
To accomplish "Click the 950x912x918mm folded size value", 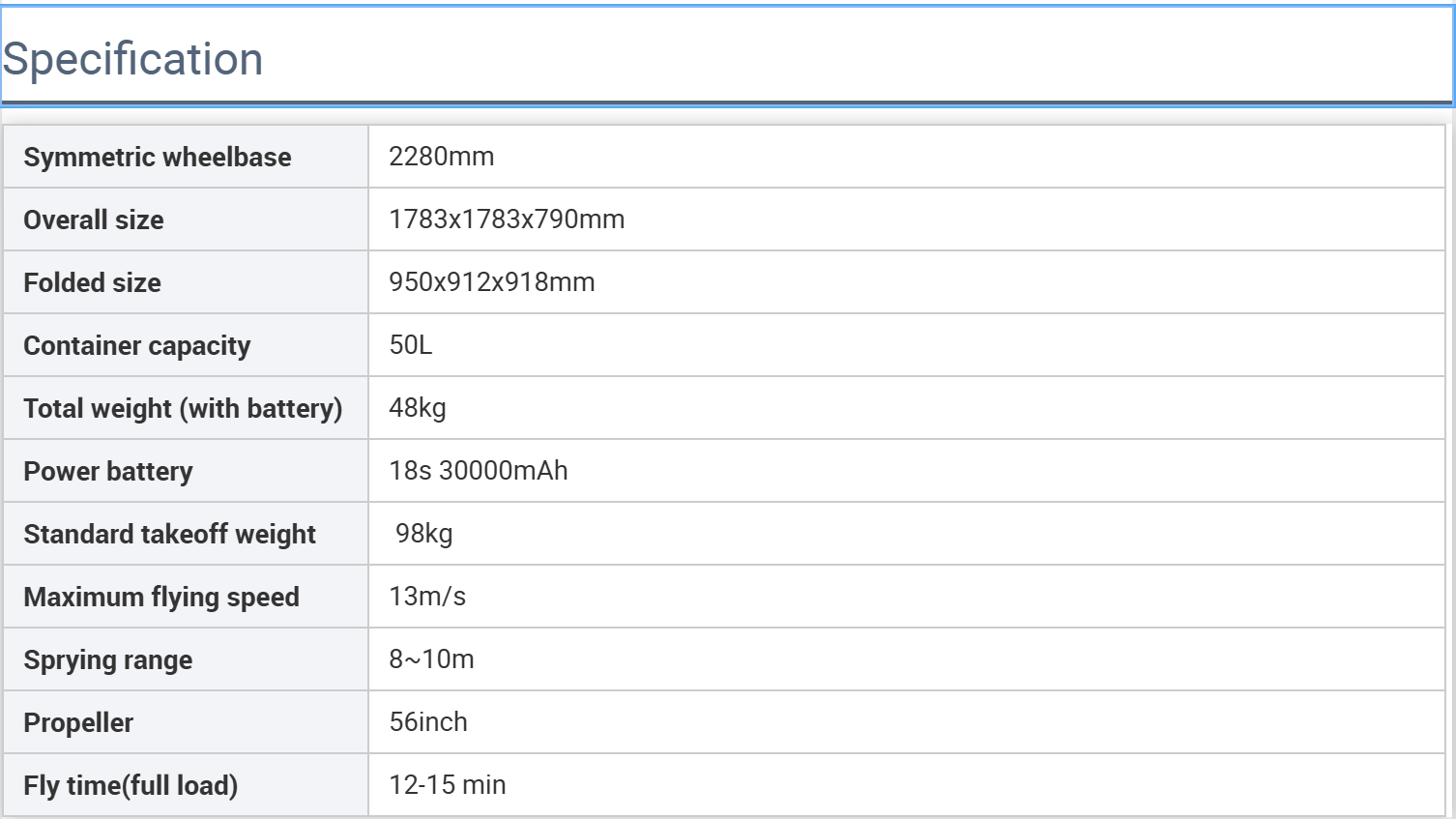I will pos(491,282).
